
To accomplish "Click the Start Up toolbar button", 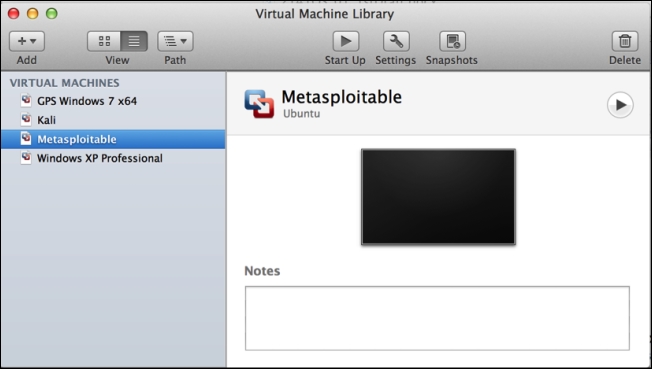I will coord(346,41).
